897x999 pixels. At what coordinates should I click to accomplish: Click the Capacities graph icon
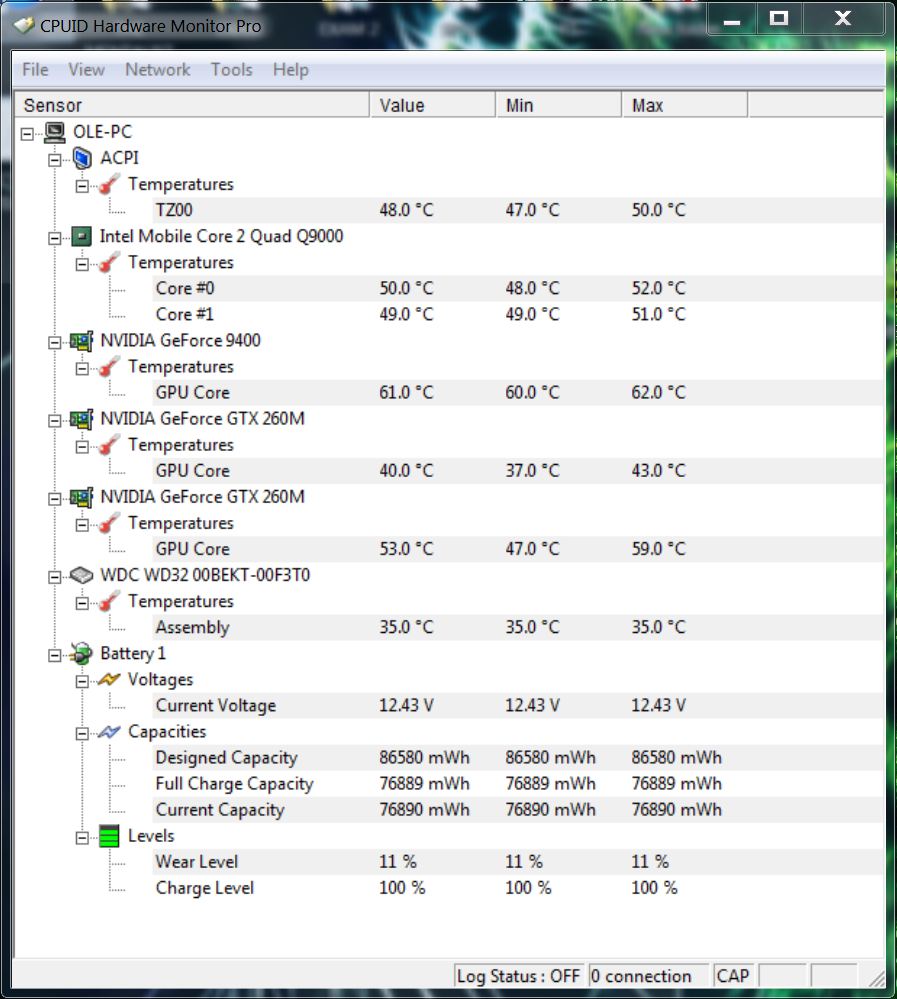pyautogui.click(x=109, y=732)
